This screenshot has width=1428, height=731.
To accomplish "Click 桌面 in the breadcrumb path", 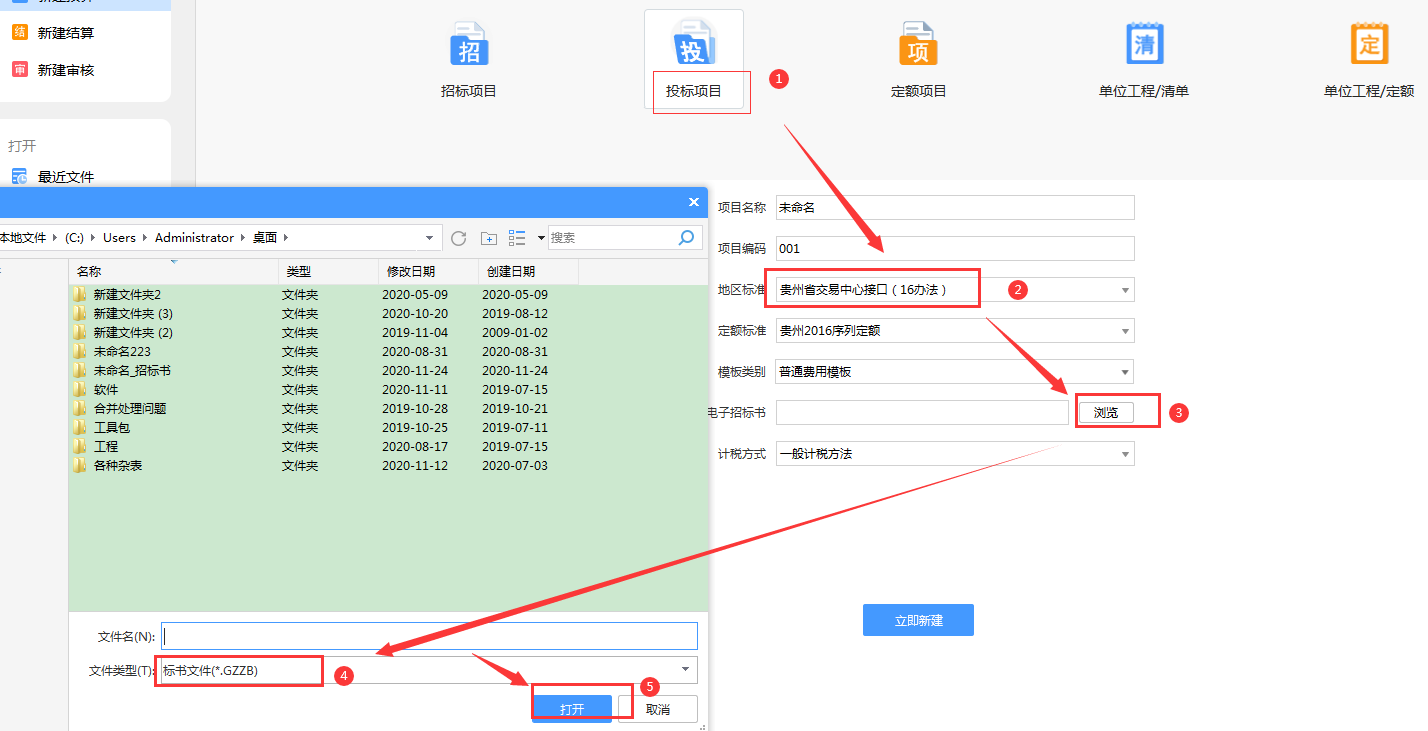I will click(x=265, y=238).
